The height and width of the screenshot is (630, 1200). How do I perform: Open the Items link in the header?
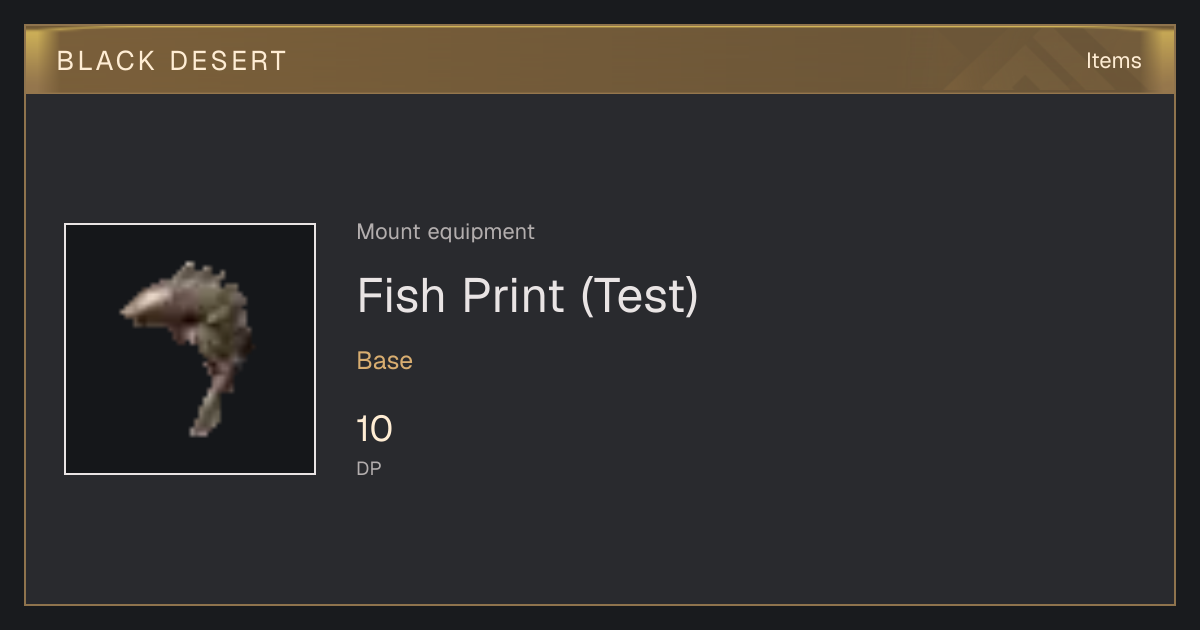tap(1113, 60)
